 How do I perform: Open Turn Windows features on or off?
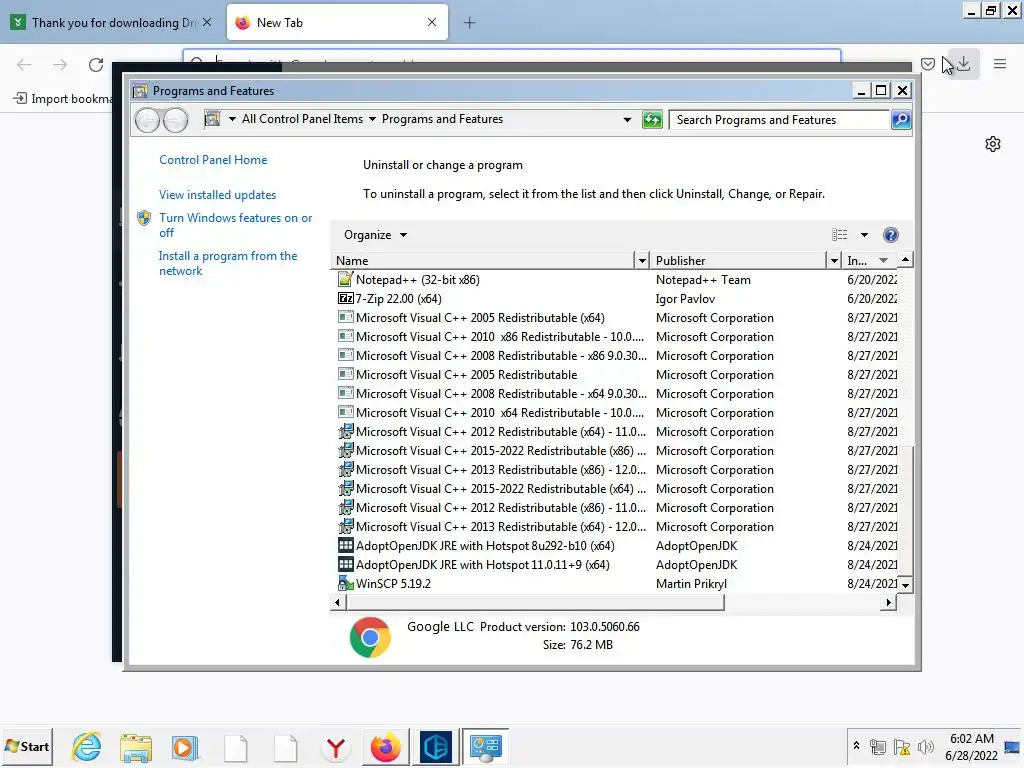(x=235, y=225)
